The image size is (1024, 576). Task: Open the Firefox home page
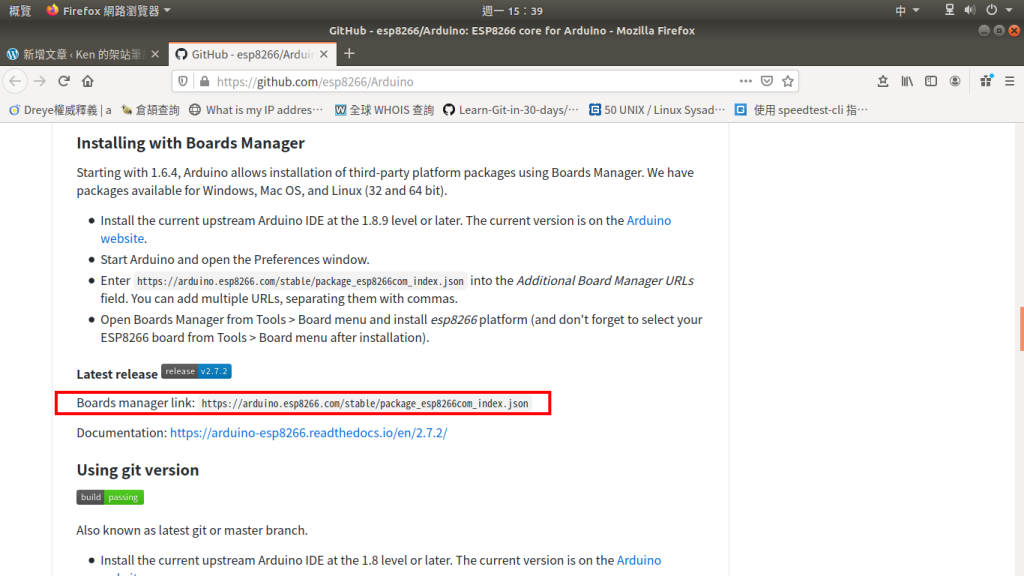point(88,81)
